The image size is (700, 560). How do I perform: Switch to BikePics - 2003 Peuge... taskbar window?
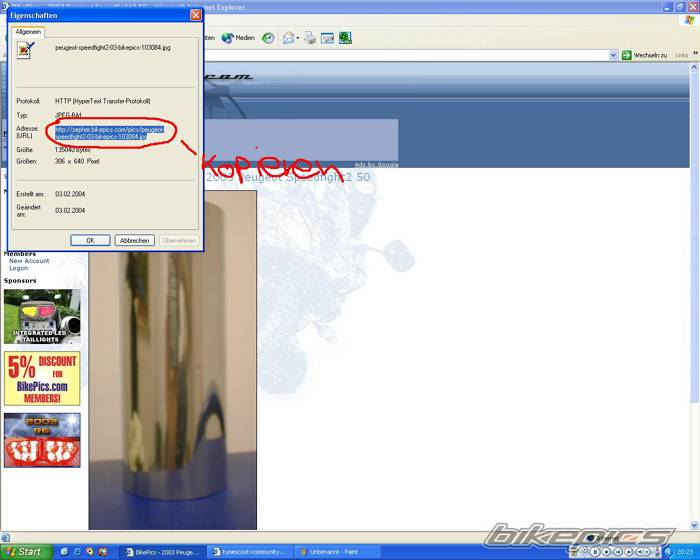(162, 552)
